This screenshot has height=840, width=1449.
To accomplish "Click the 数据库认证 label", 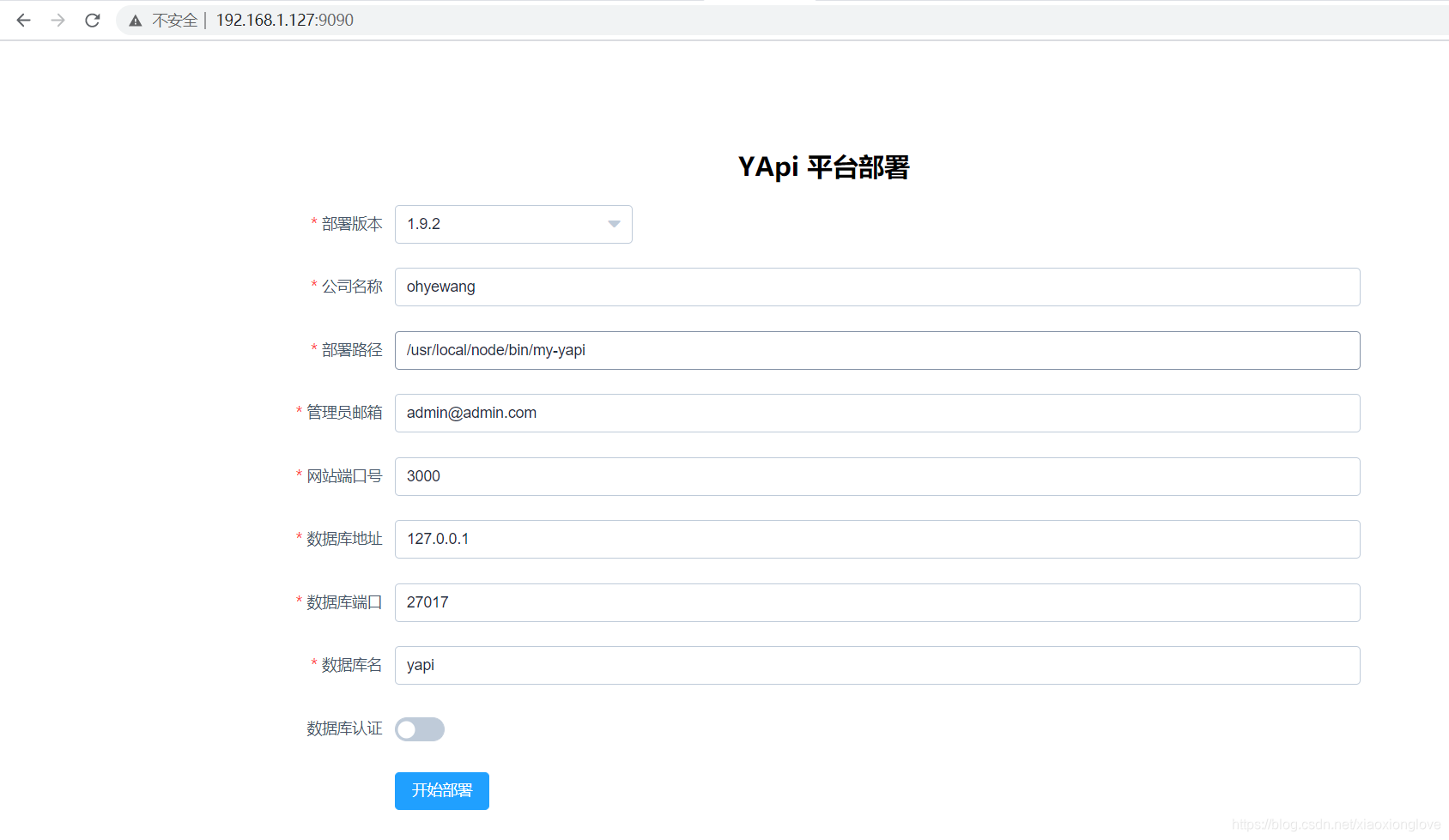I will (x=344, y=728).
